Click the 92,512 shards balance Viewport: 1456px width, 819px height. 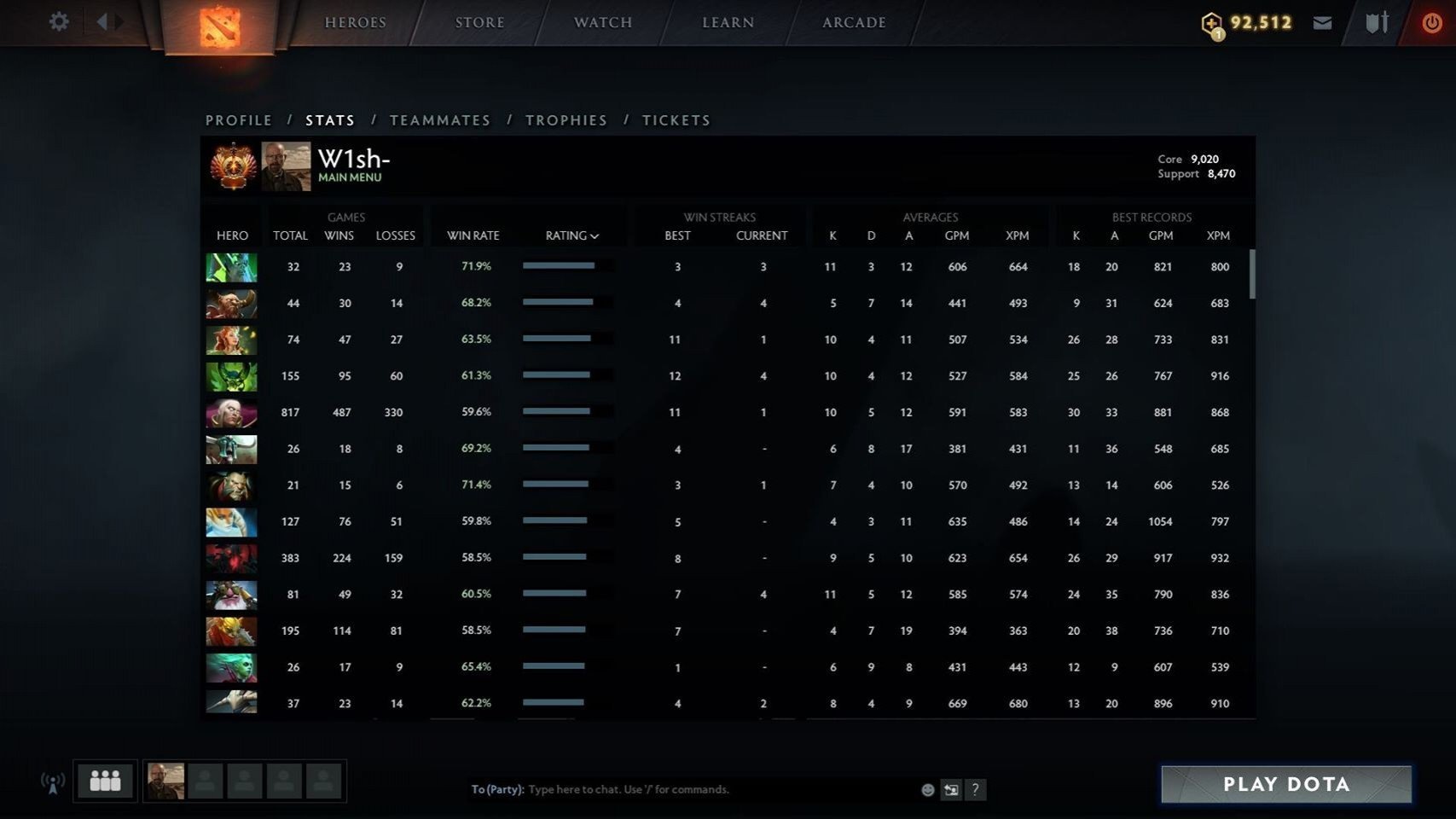[1261, 23]
